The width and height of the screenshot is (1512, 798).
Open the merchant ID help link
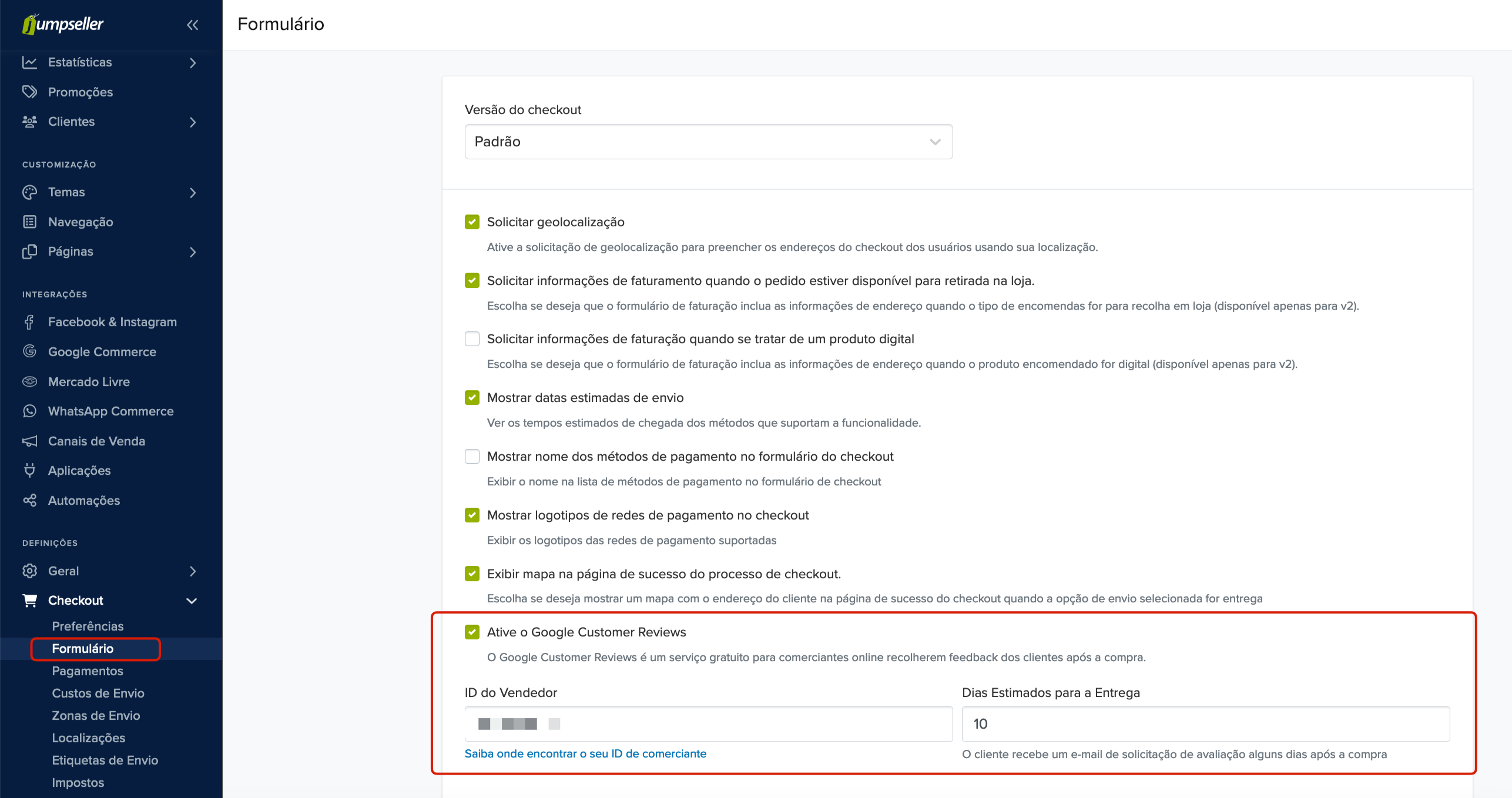(585, 753)
